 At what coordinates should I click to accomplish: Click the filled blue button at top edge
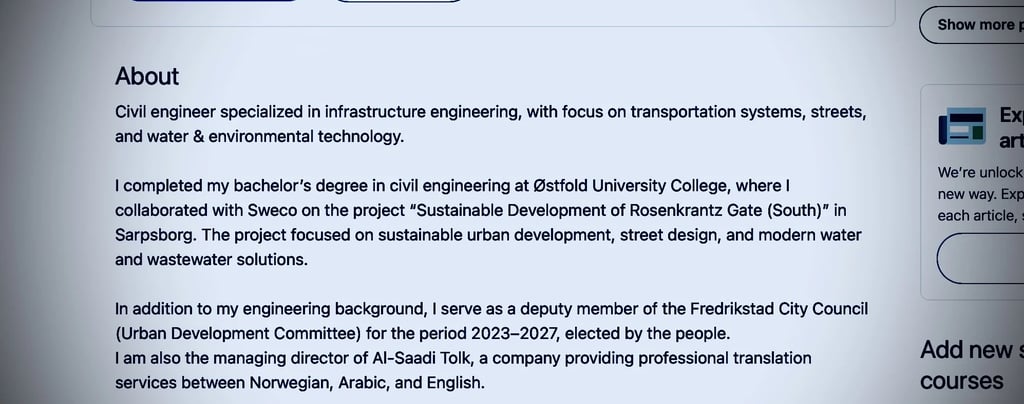[x=215, y=1]
